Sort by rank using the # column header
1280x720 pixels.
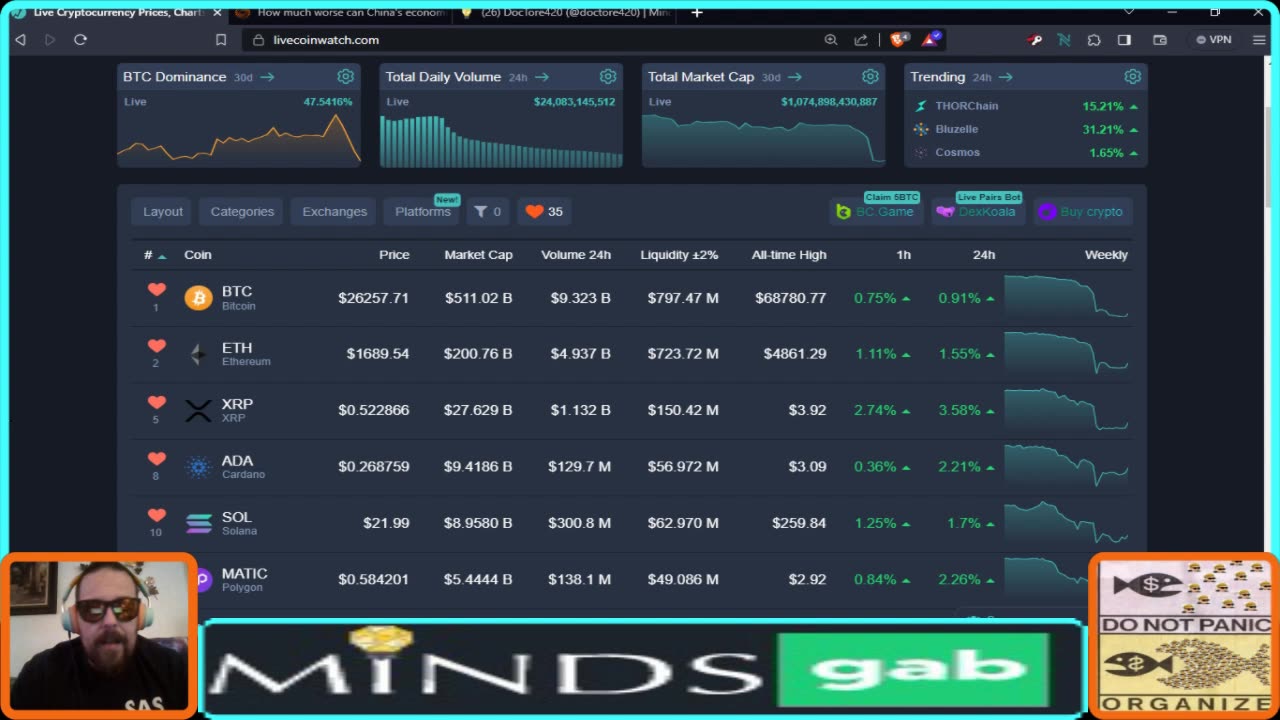point(155,255)
